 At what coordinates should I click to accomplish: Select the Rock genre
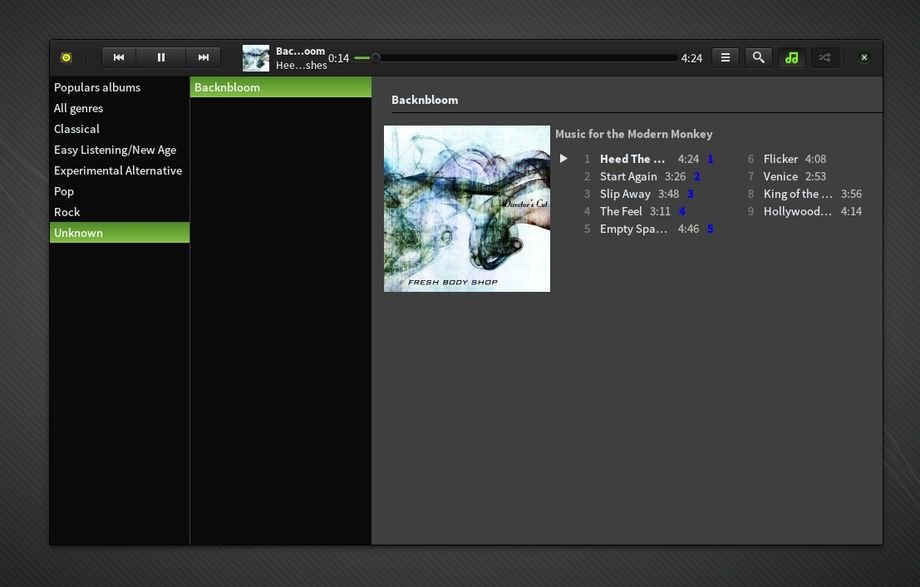(x=67, y=212)
